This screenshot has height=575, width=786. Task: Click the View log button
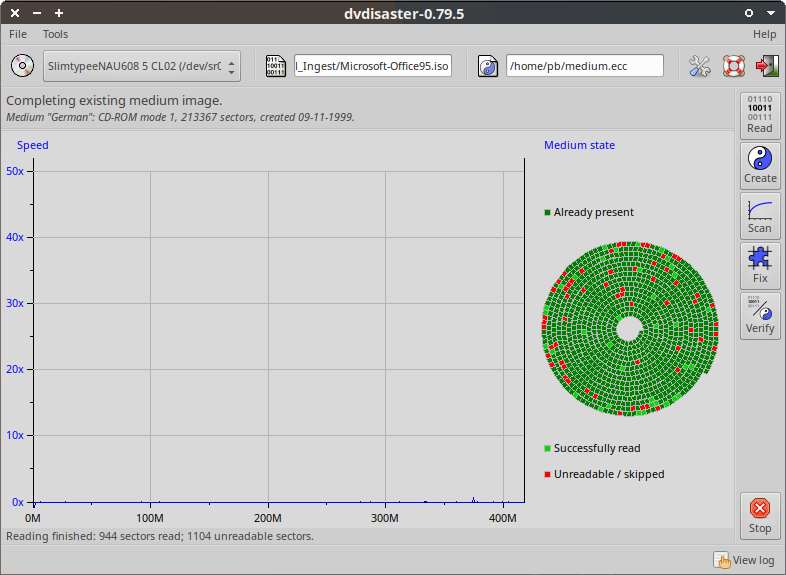744,560
